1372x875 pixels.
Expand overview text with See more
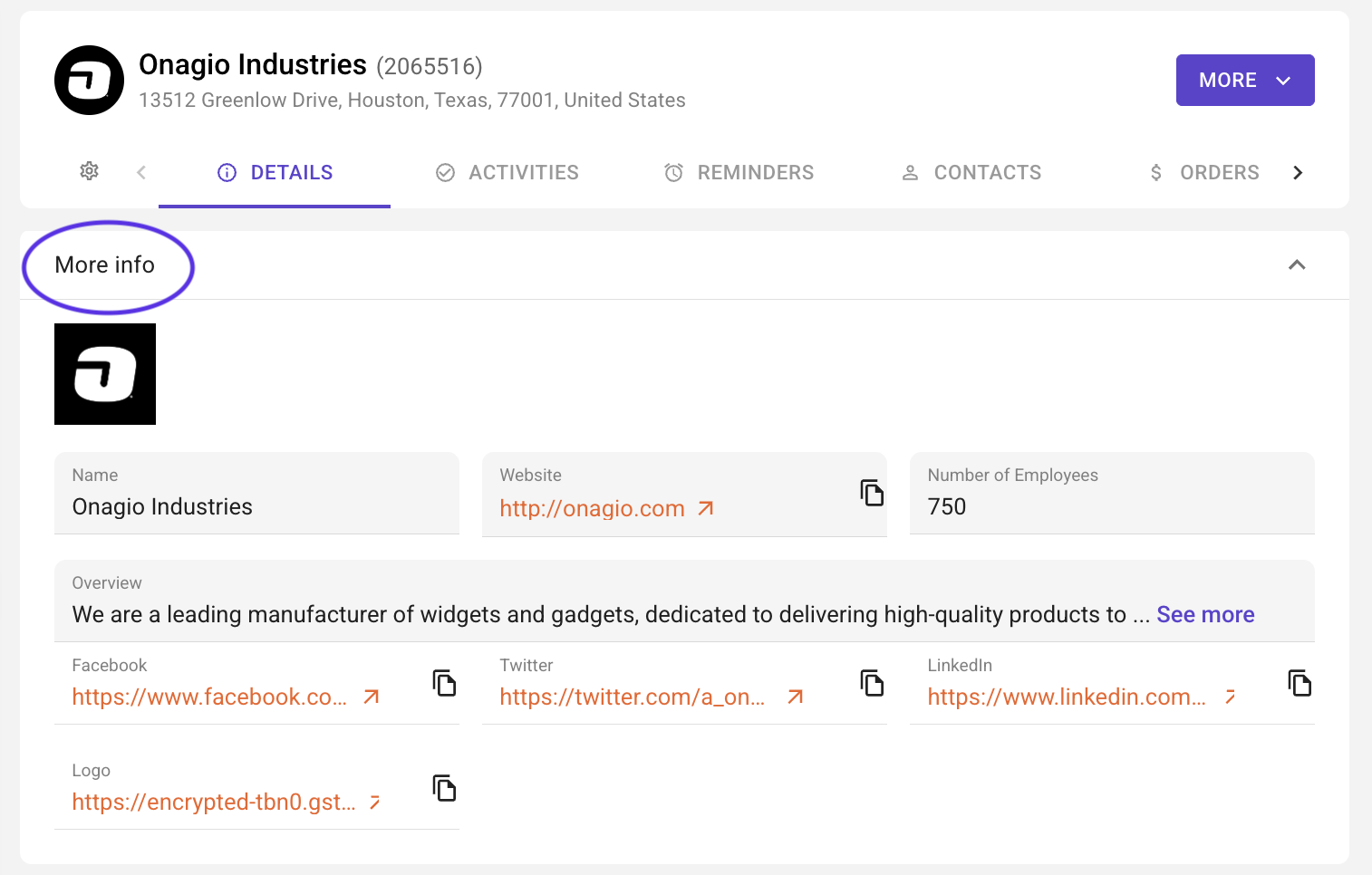(x=1205, y=614)
